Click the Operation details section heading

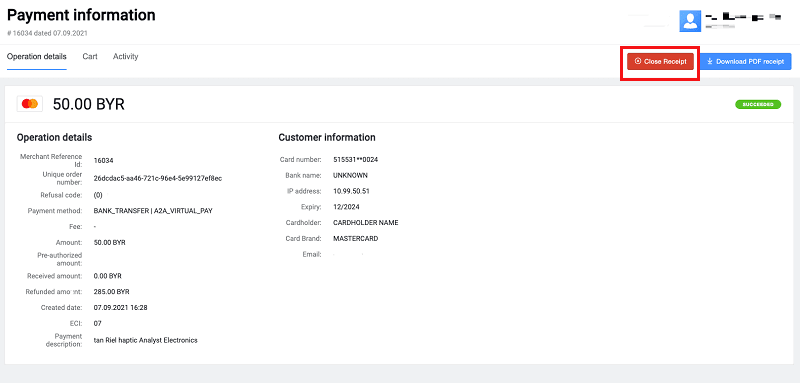point(55,137)
